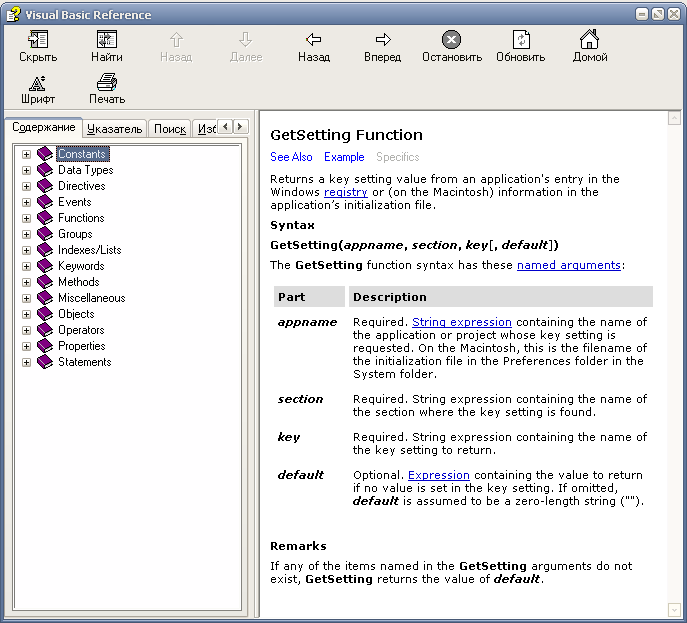The width and height of the screenshot is (687, 623).
Task: Expand the Constants tree node
Action: (27, 154)
